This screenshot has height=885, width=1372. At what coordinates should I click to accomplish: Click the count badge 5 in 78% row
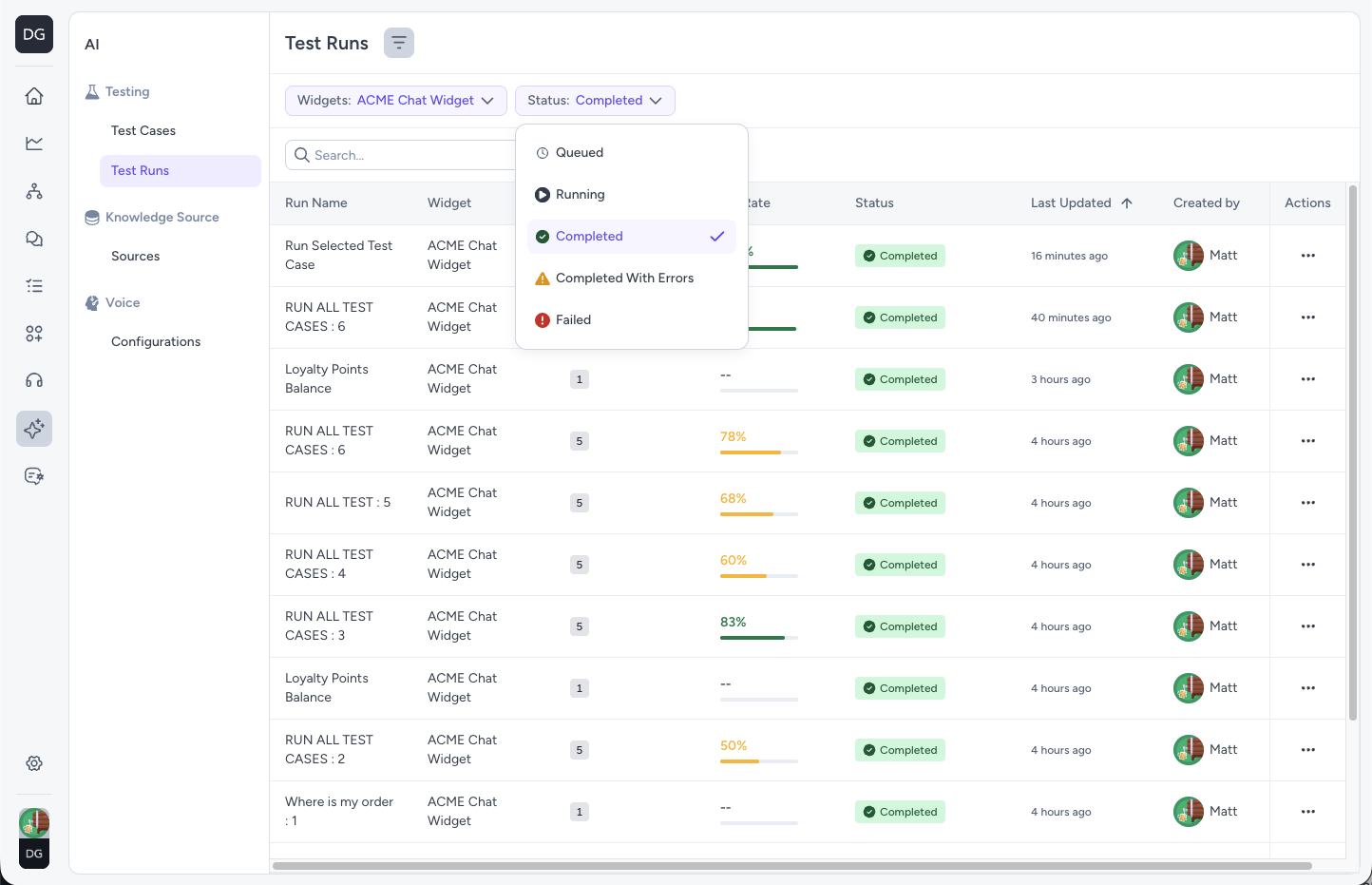580,441
